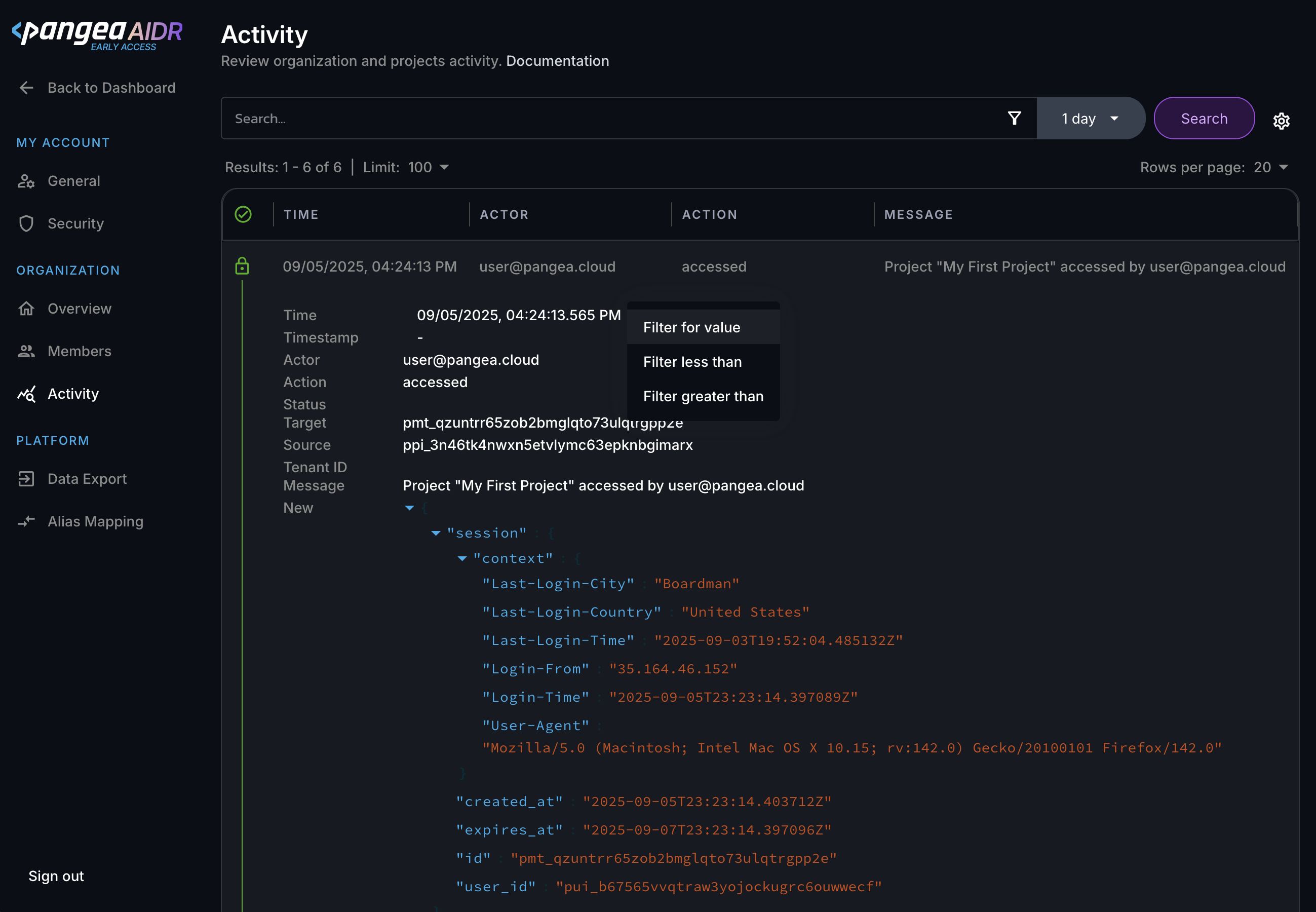Viewport: 1316px width, 912px height.
Task: Collapse the root JSON object arrow
Action: pos(409,508)
